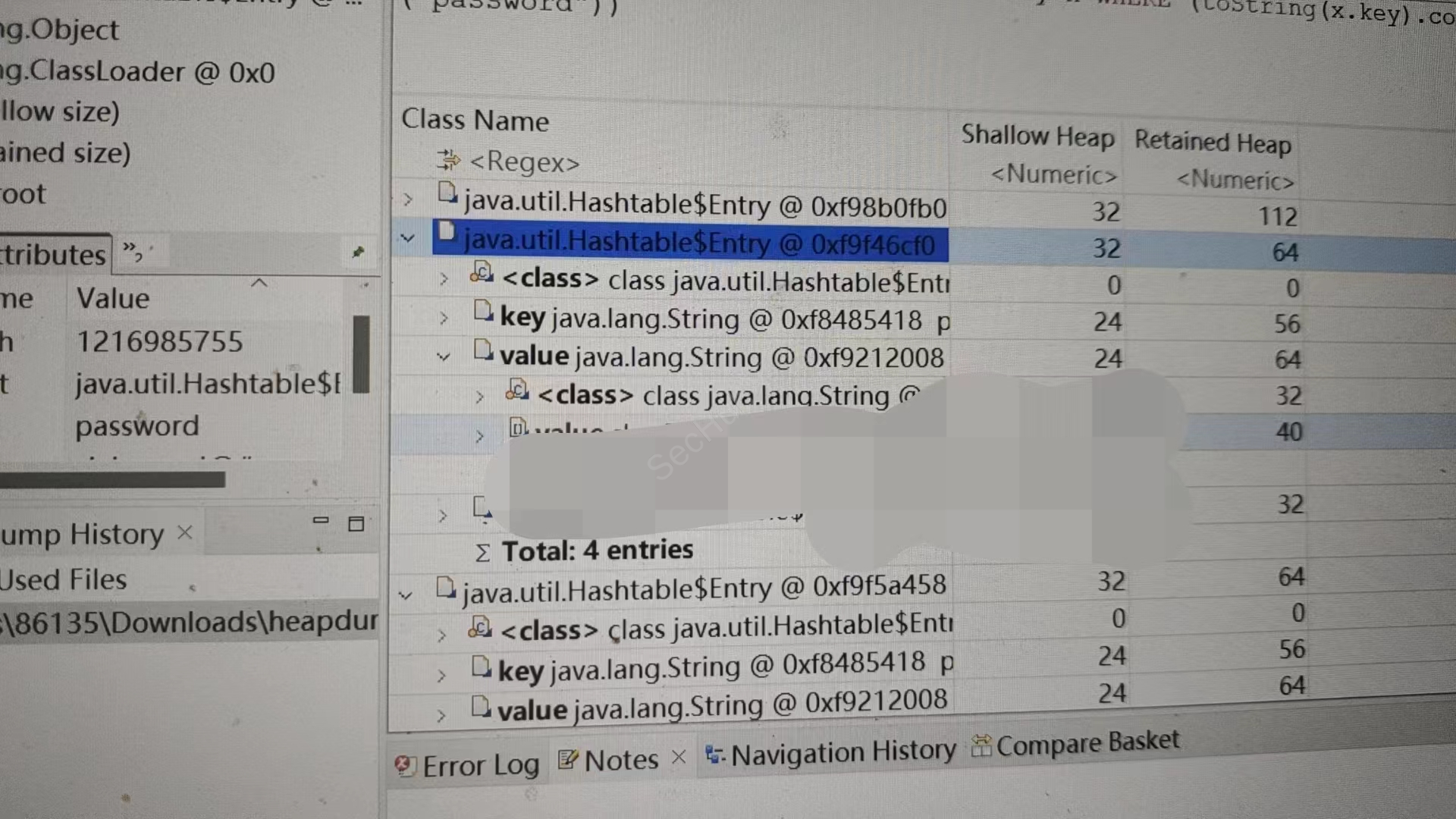Minimize the Dump History panel
The image size is (1456, 819).
[321, 520]
